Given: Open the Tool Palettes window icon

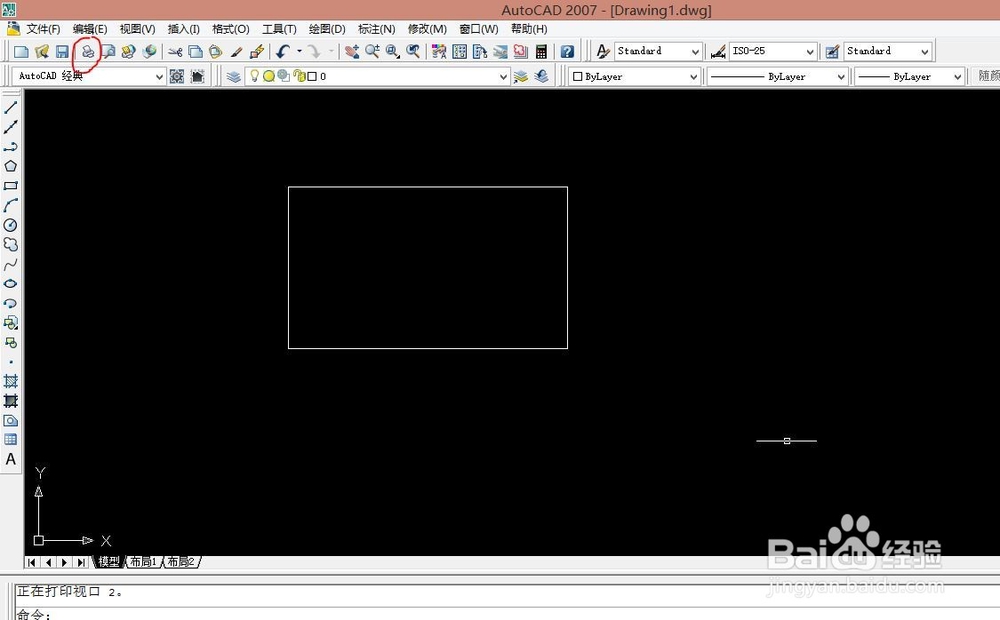Looking at the screenshot, I should (480, 52).
